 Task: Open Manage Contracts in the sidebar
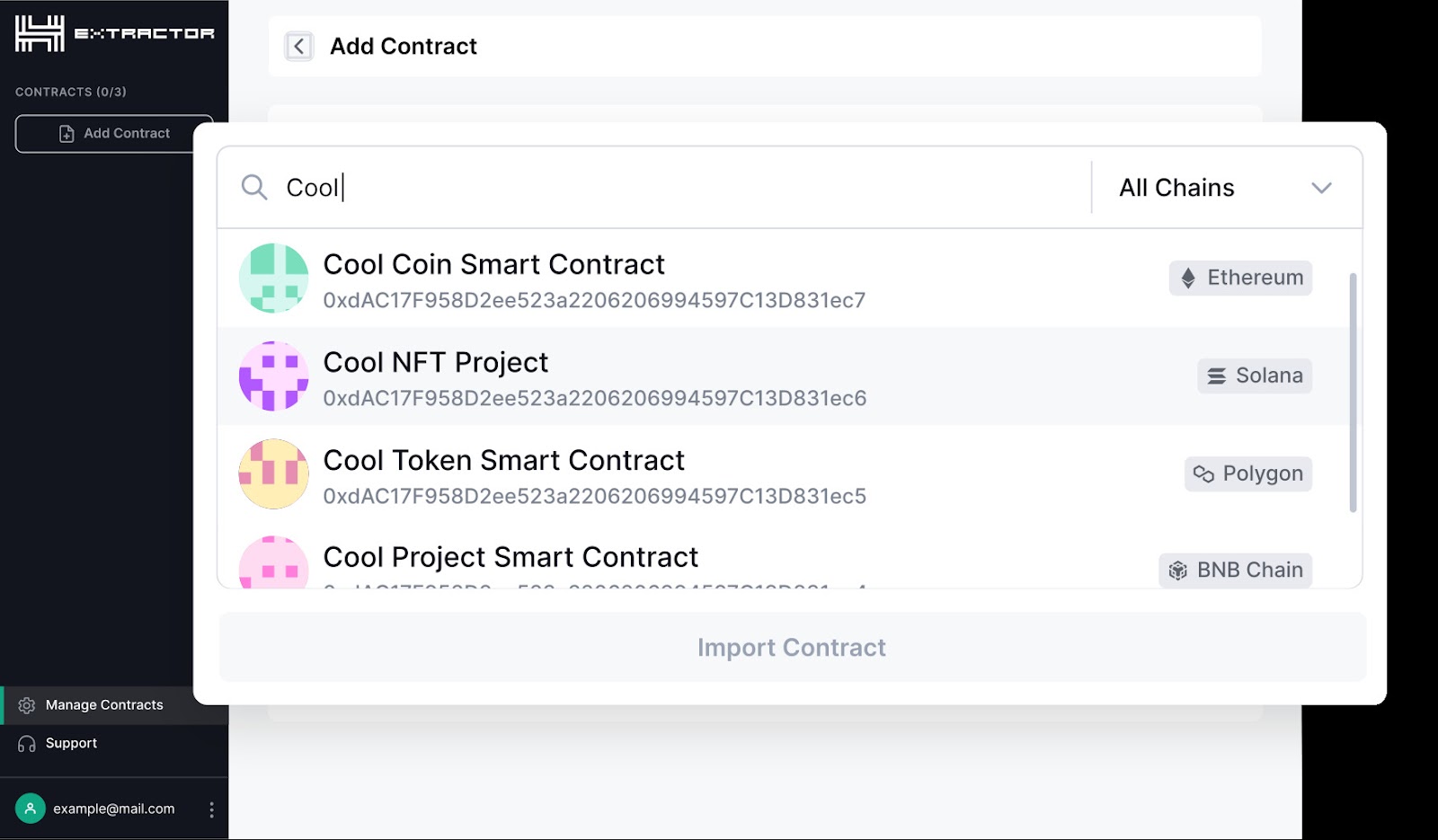click(x=104, y=705)
